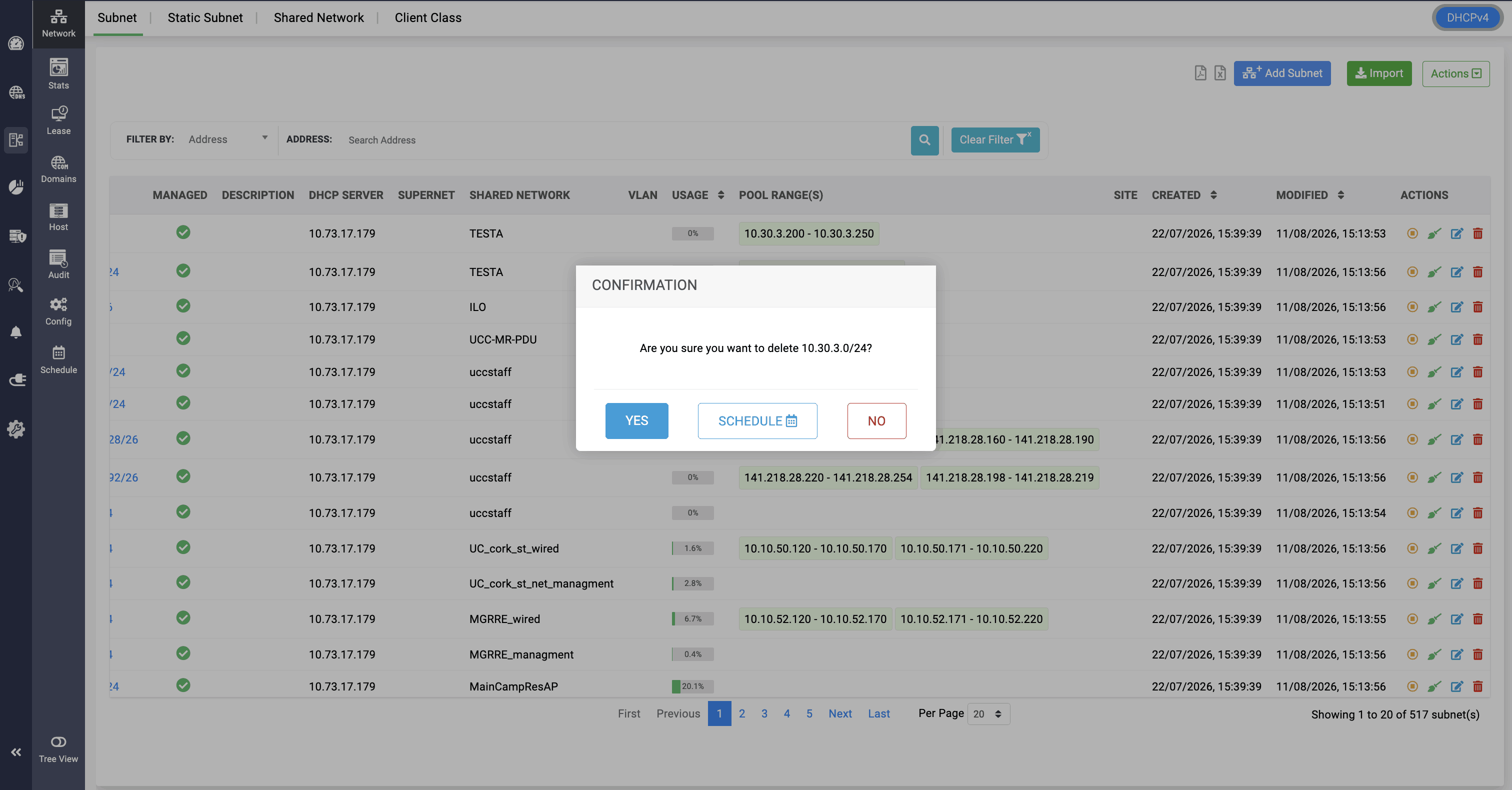The image size is (1512, 790).
Task: Cancel deletion with the NO button
Action: click(876, 421)
